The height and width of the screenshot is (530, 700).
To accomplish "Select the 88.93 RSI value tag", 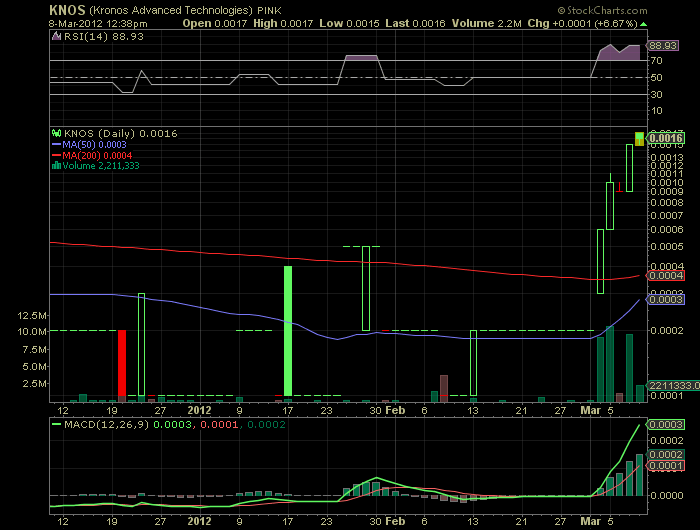I will [x=664, y=46].
